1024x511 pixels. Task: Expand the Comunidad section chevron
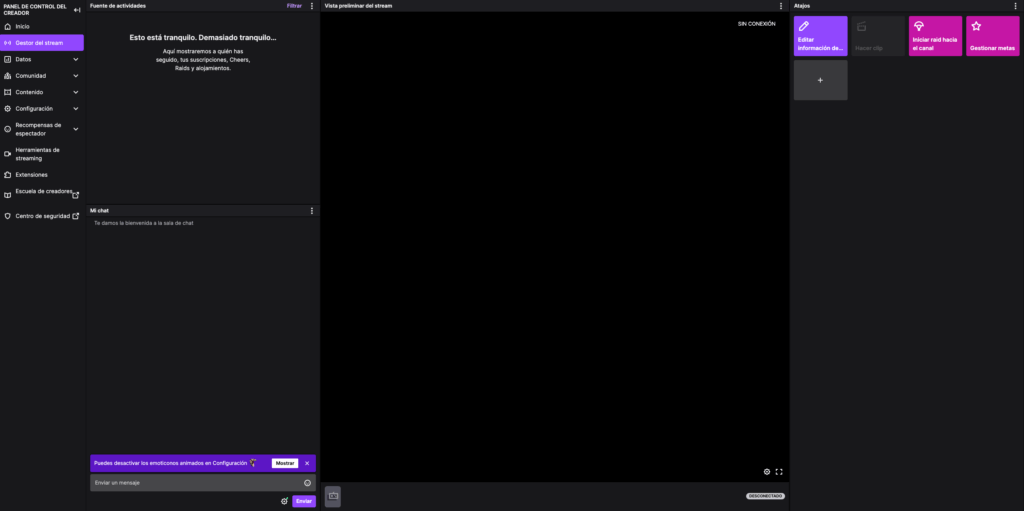click(x=76, y=76)
